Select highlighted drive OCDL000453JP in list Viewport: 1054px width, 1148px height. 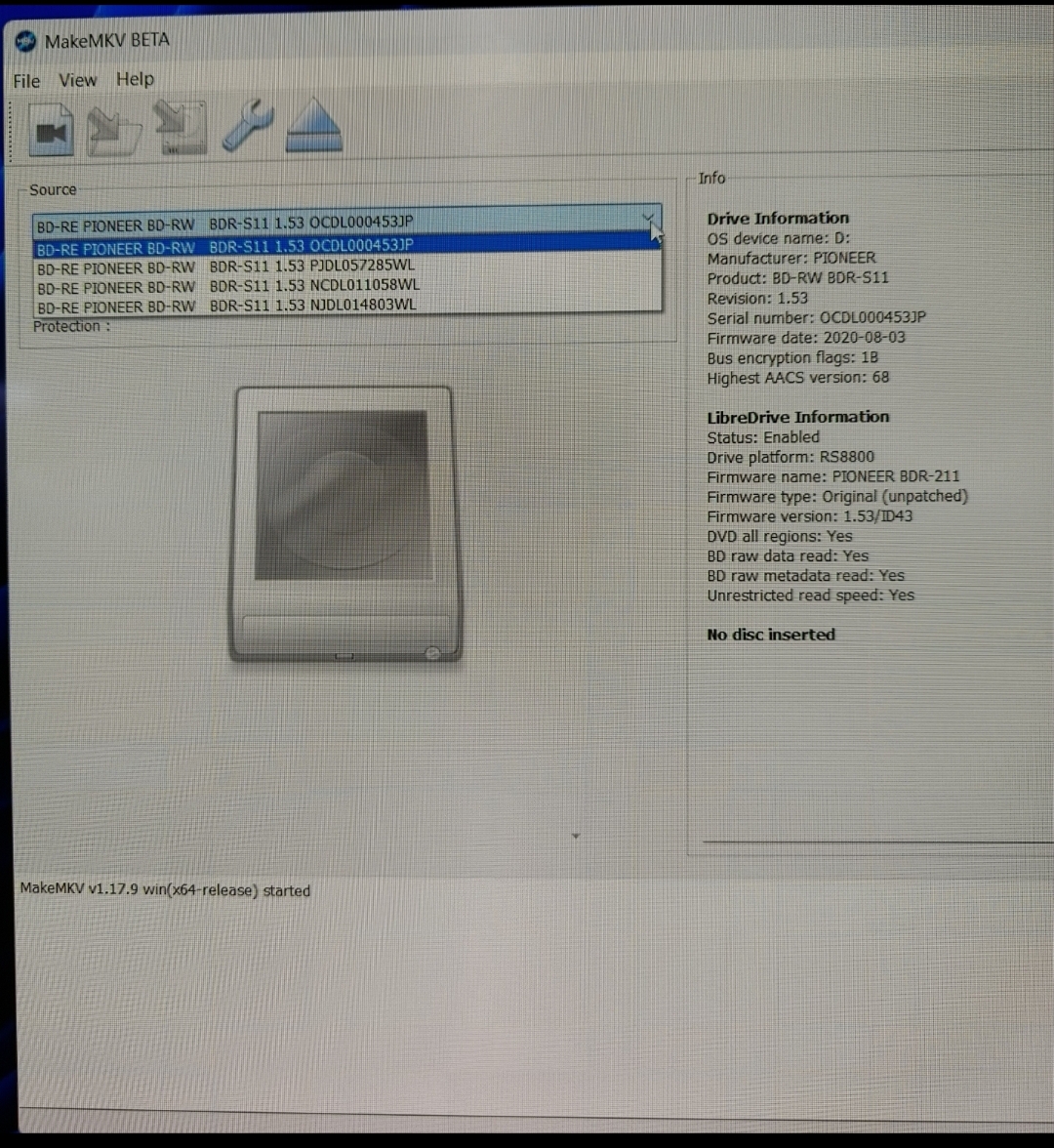[347, 246]
